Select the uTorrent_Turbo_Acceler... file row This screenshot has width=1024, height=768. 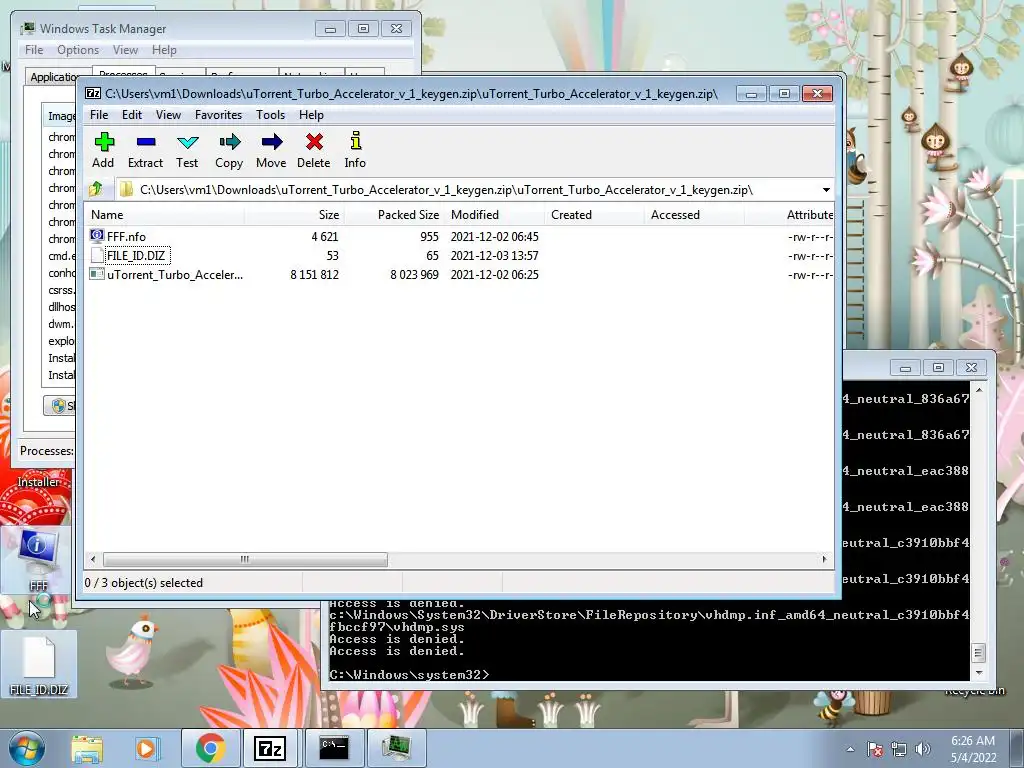(460, 274)
